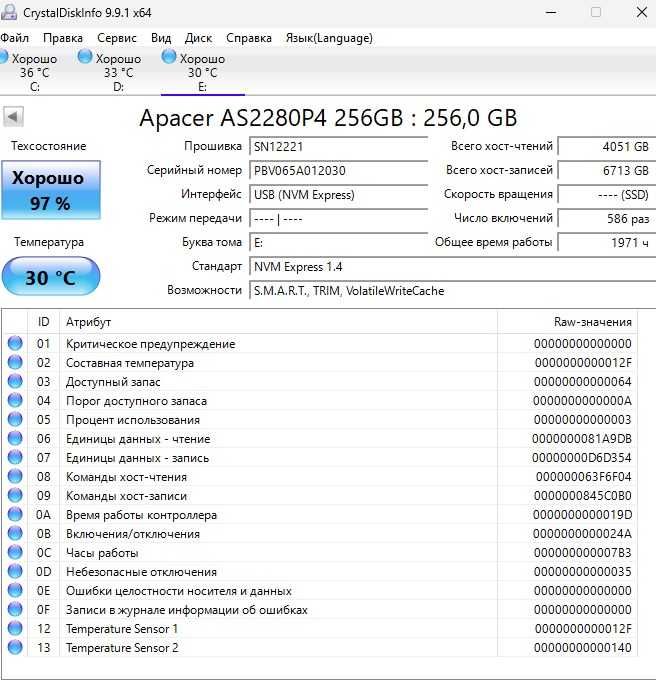Image resolution: width=656 pixels, height=685 pixels.
Task: Click the Raw-значения column header
Action: (567, 322)
